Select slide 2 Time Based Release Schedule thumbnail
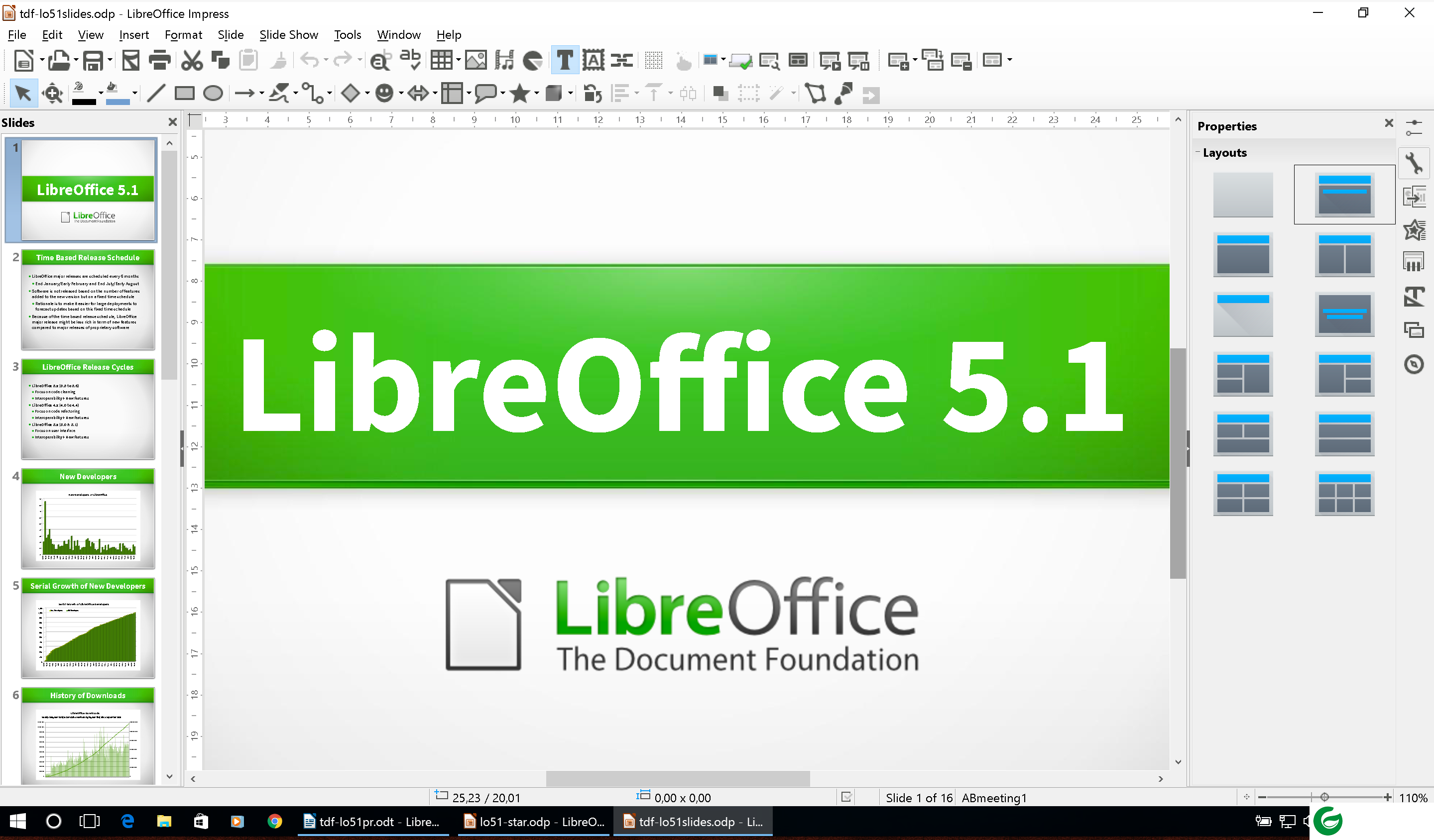This screenshot has width=1434, height=840. tap(88, 299)
